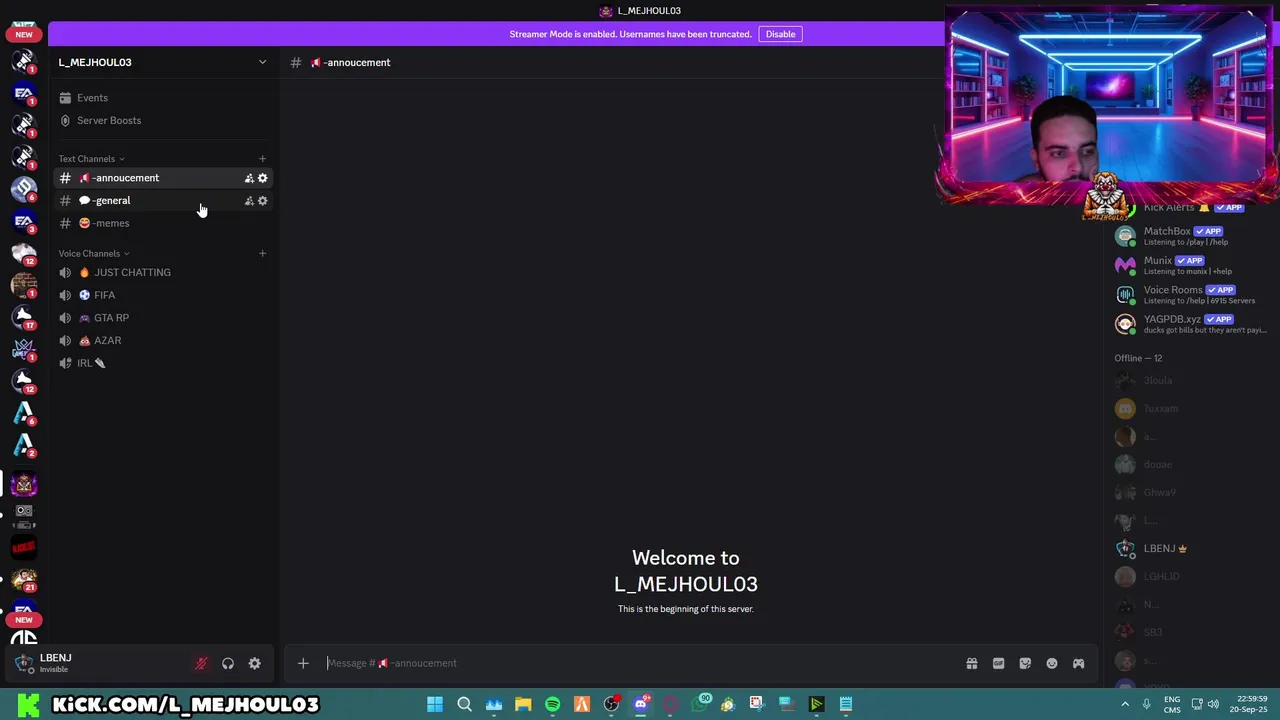Open the apps controller icon in message bar
1280x720 pixels.
point(1078,663)
